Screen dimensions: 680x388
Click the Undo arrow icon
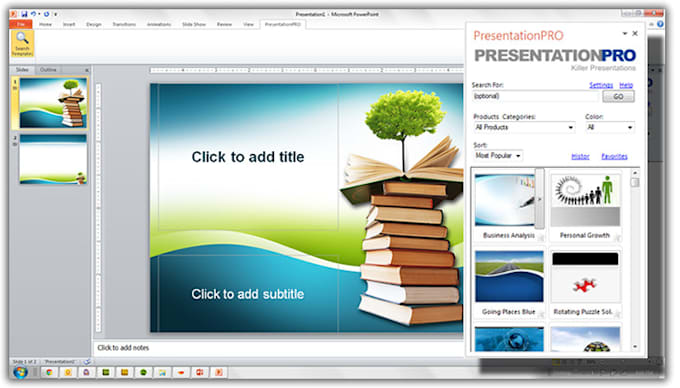click(33, 14)
